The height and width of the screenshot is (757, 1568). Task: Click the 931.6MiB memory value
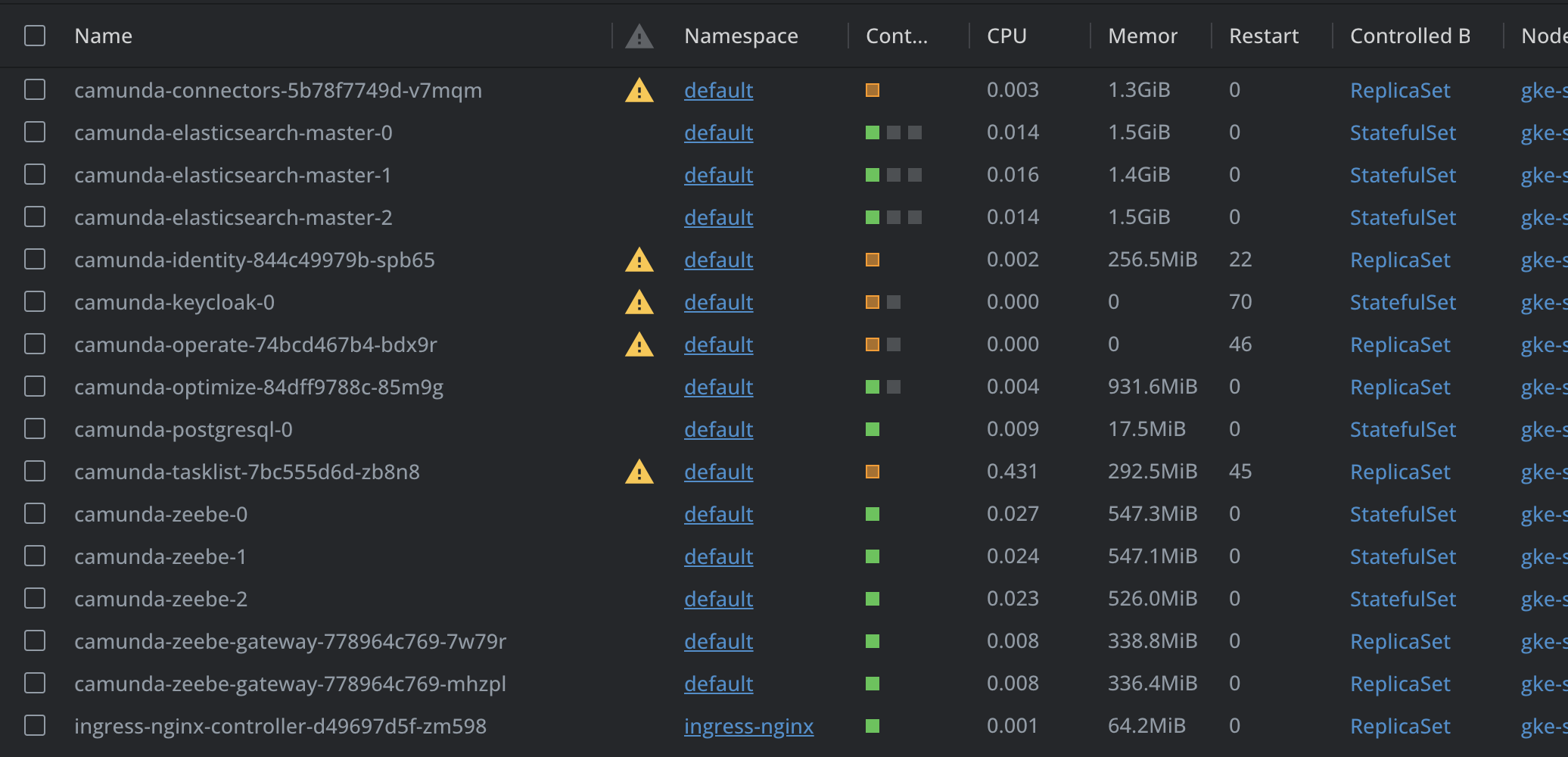(1153, 387)
